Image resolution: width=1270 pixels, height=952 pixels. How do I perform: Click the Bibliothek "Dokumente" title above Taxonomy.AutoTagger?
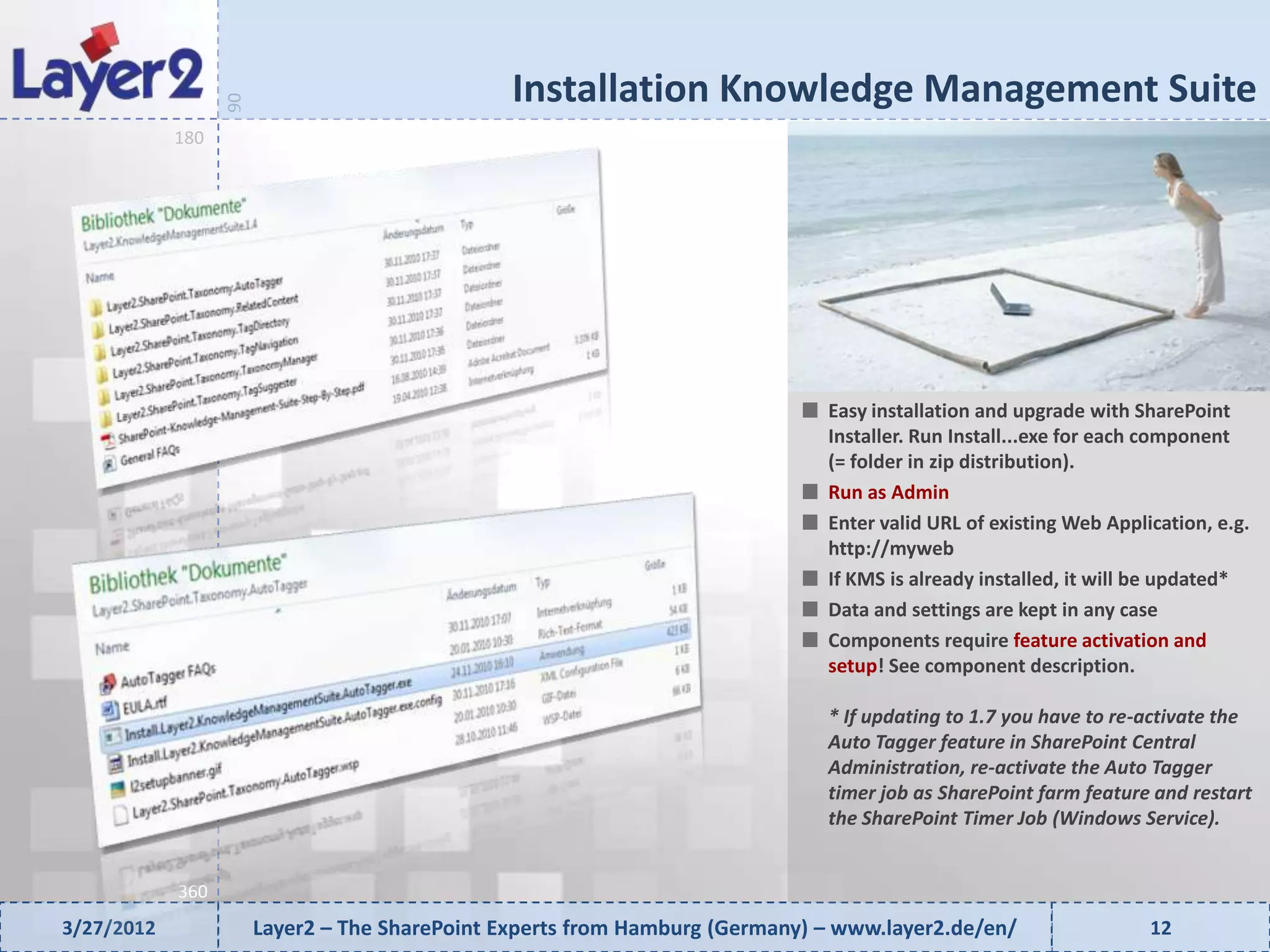pos(187,574)
